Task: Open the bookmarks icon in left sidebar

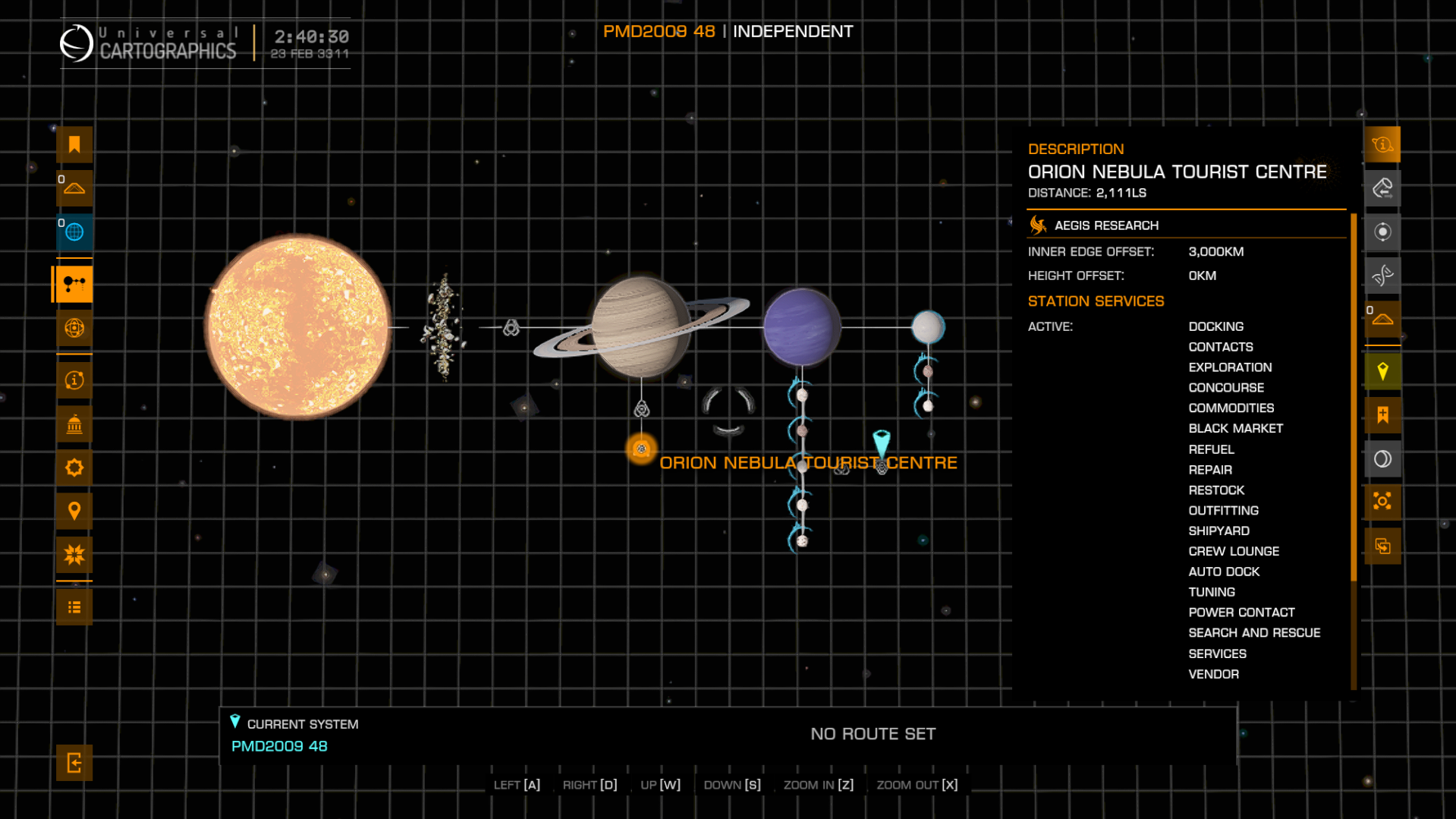Action: pos(74,145)
